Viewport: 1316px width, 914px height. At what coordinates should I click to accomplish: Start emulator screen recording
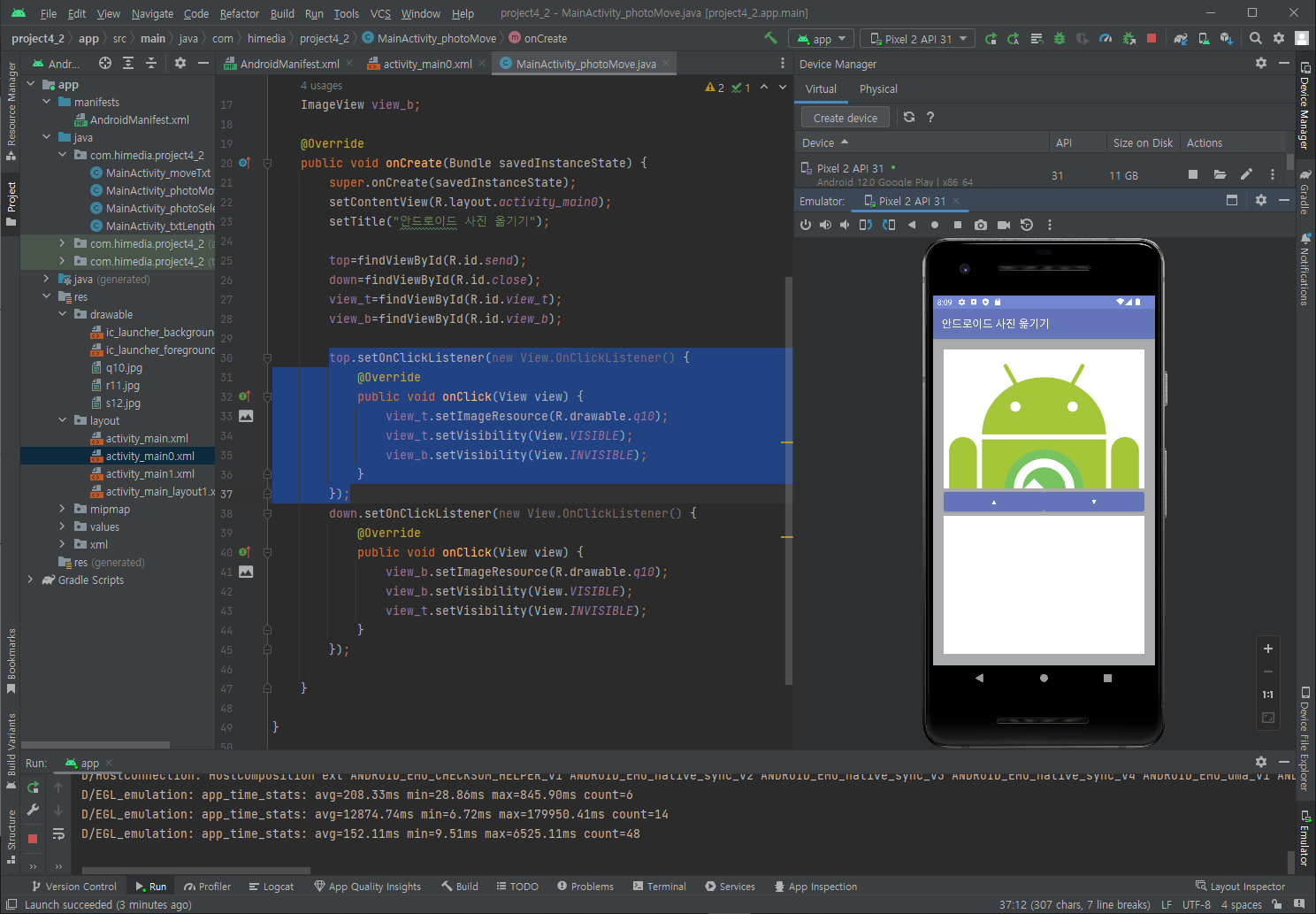1004,225
